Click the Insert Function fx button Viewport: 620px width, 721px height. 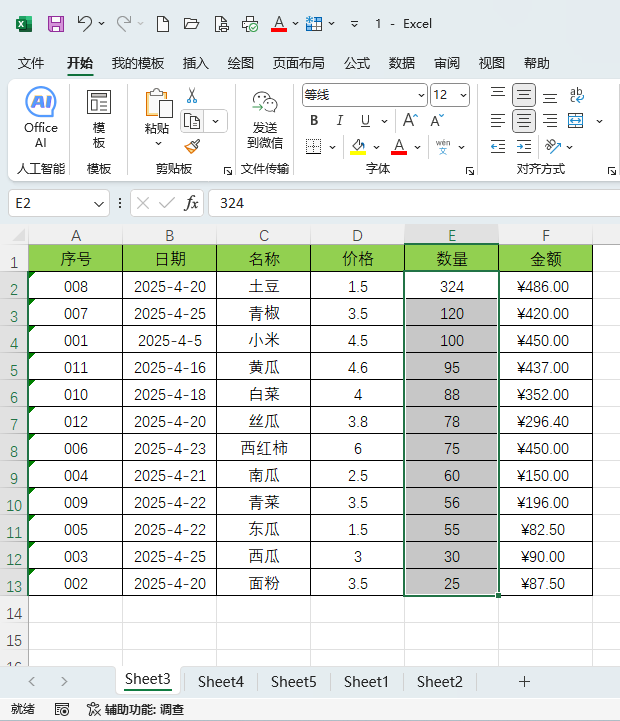191,203
